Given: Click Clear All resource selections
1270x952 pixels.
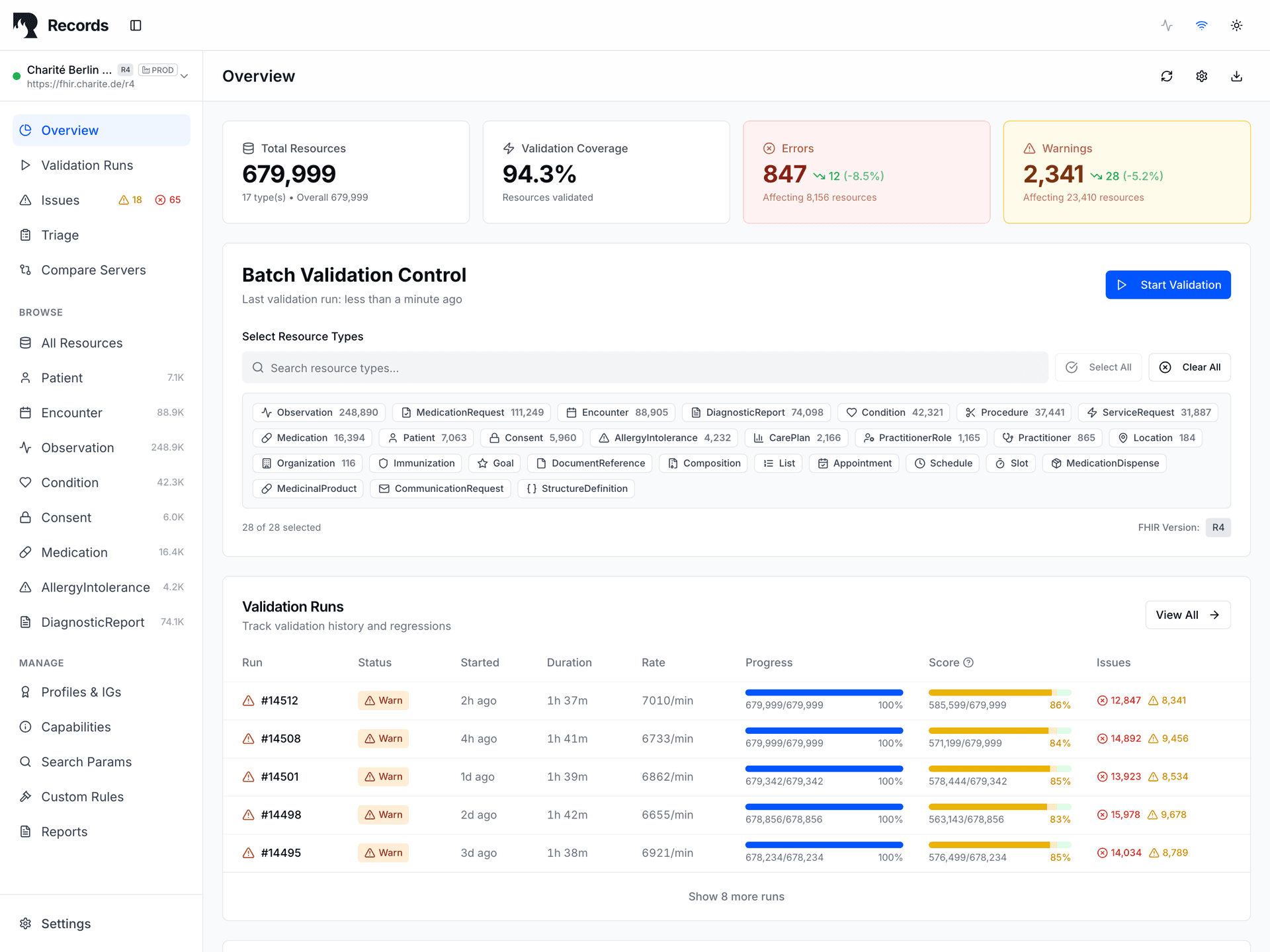Looking at the screenshot, I should [1189, 367].
